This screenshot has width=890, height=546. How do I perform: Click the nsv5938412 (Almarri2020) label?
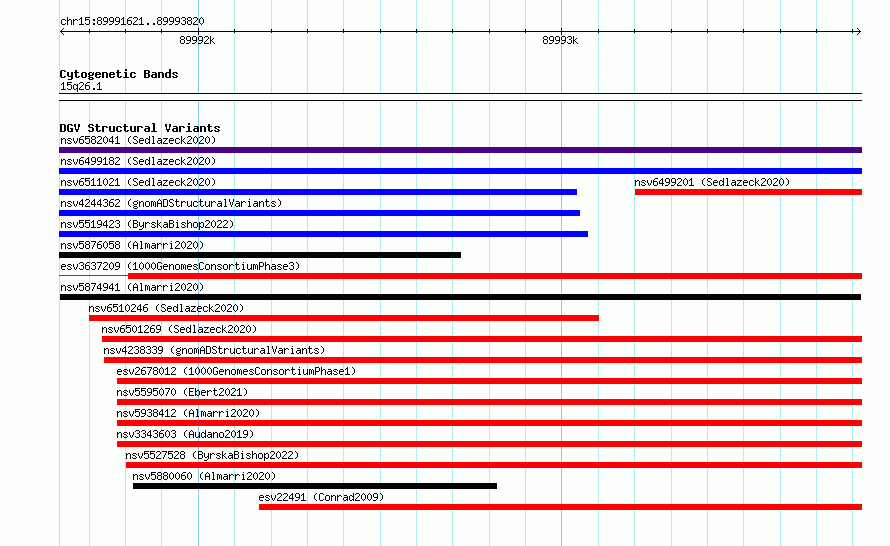188,413
